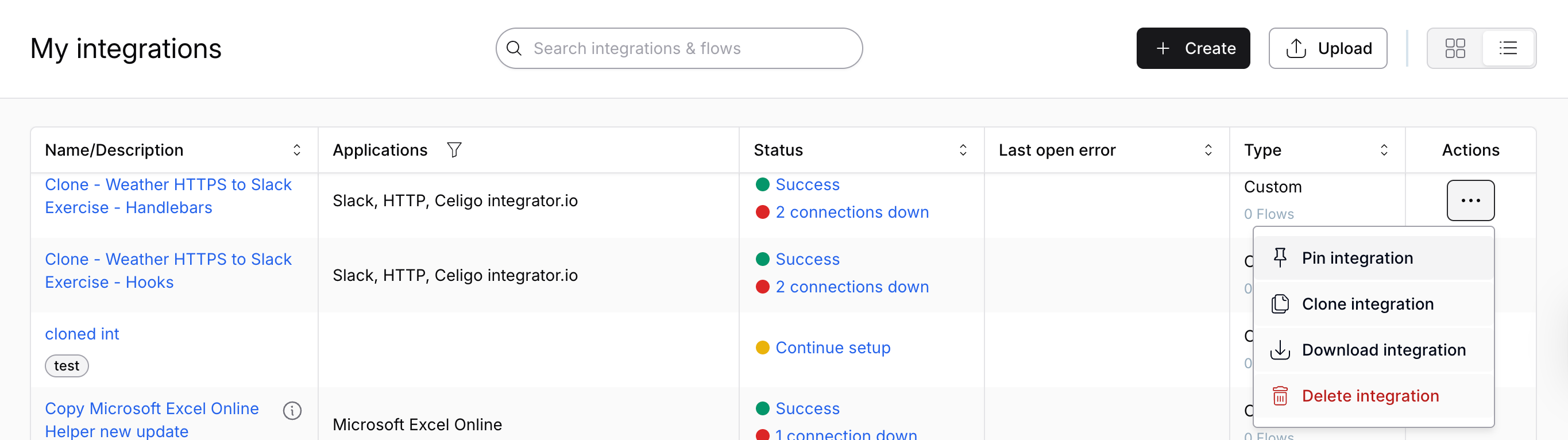Focus the Search integrations & flows field
This screenshot has width=1568, height=440.
coord(679,48)
